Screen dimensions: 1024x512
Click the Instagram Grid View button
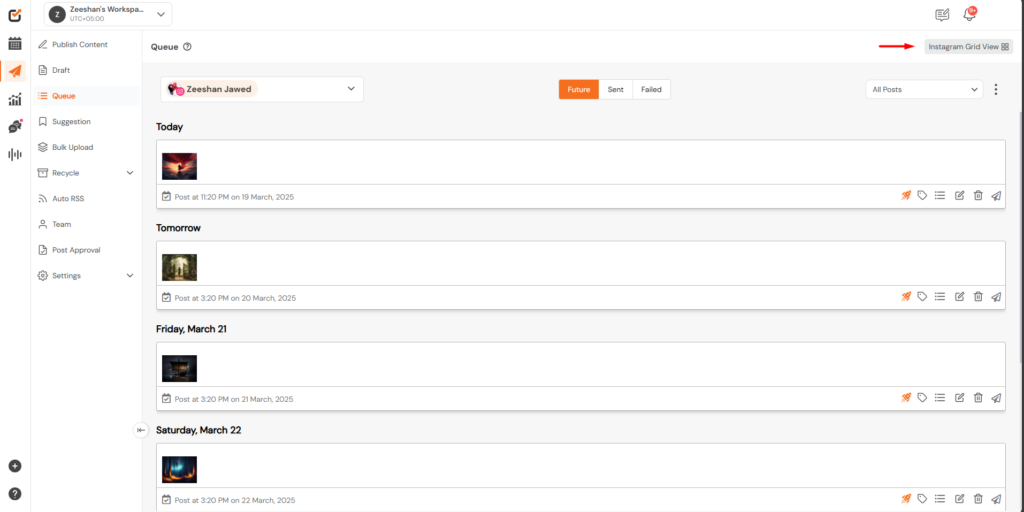(x=968, y=47)
